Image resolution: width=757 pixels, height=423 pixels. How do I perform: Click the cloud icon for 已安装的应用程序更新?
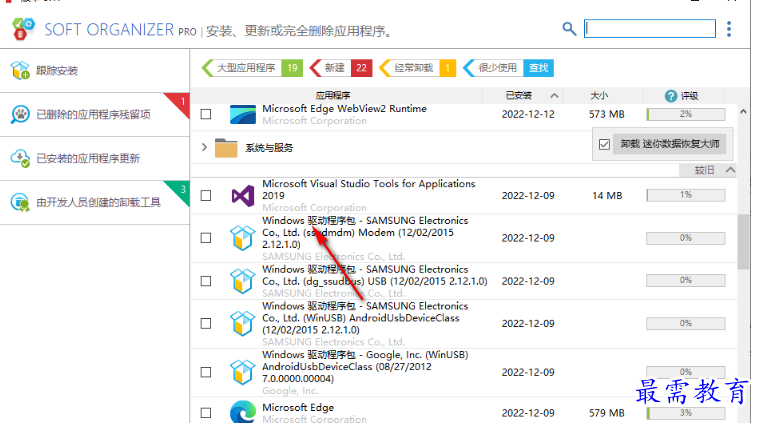(x=20, y=158)
